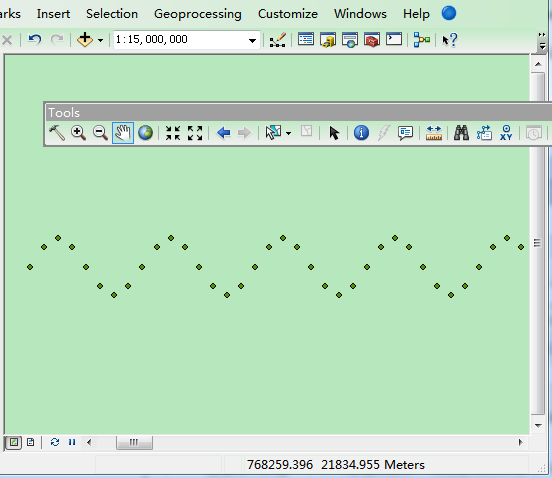The height and width of the screenshot is (478, 552).
Task: Click the Find Route icon
Action: tap(484, 133)
